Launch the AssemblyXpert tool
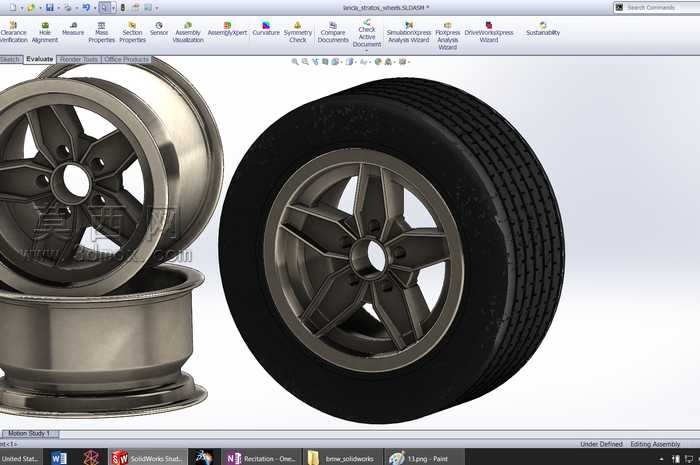Image resolution: width=700 pixels, height=465 pixels. tap(227, 29)
